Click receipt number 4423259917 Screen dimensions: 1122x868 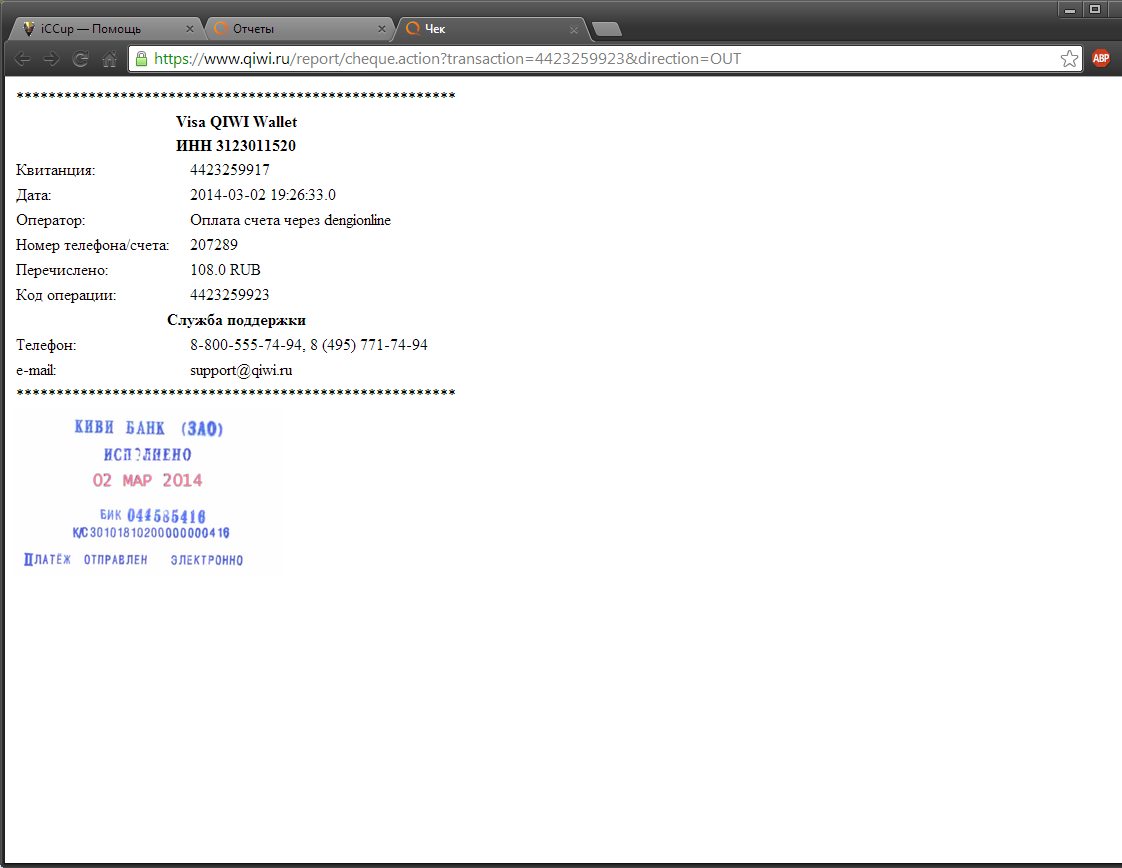click(x=230, y=170)
